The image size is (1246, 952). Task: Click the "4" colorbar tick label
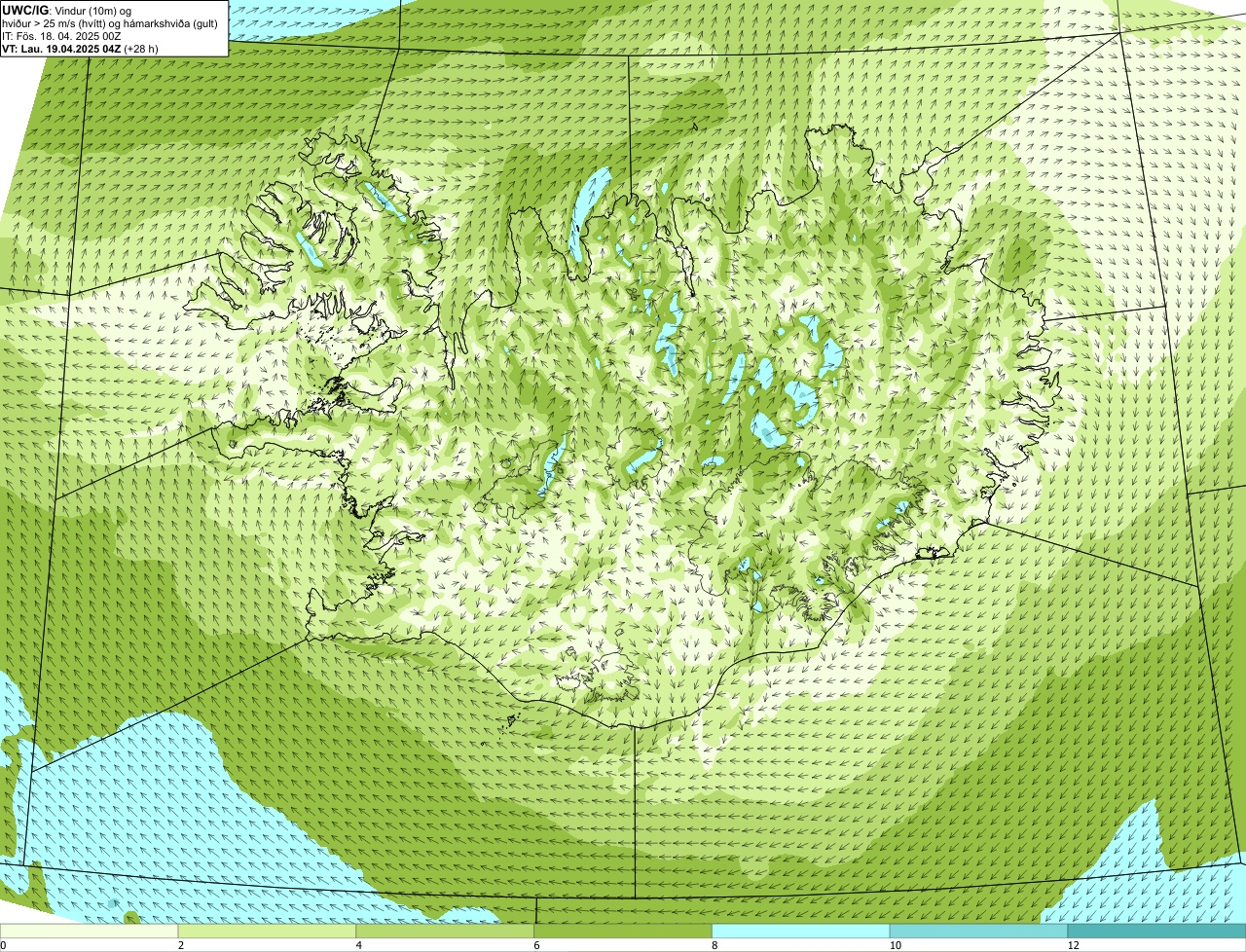coord(359,945)
